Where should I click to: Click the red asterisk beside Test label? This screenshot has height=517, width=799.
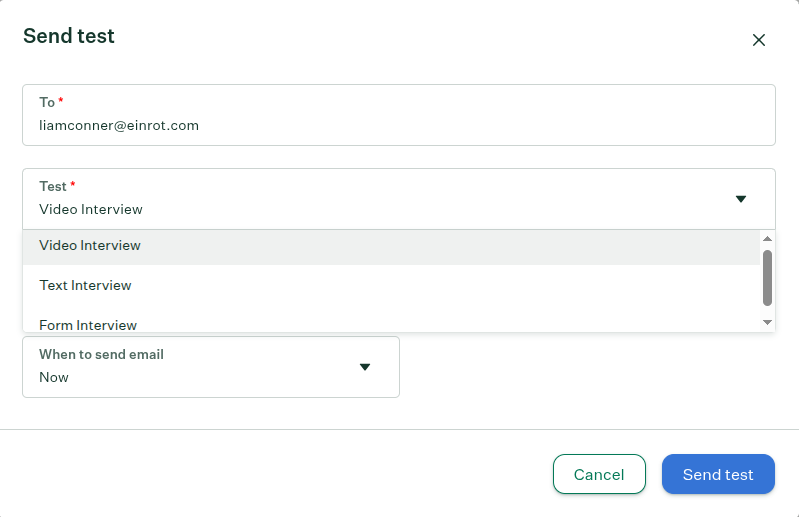tap(73, 185)
